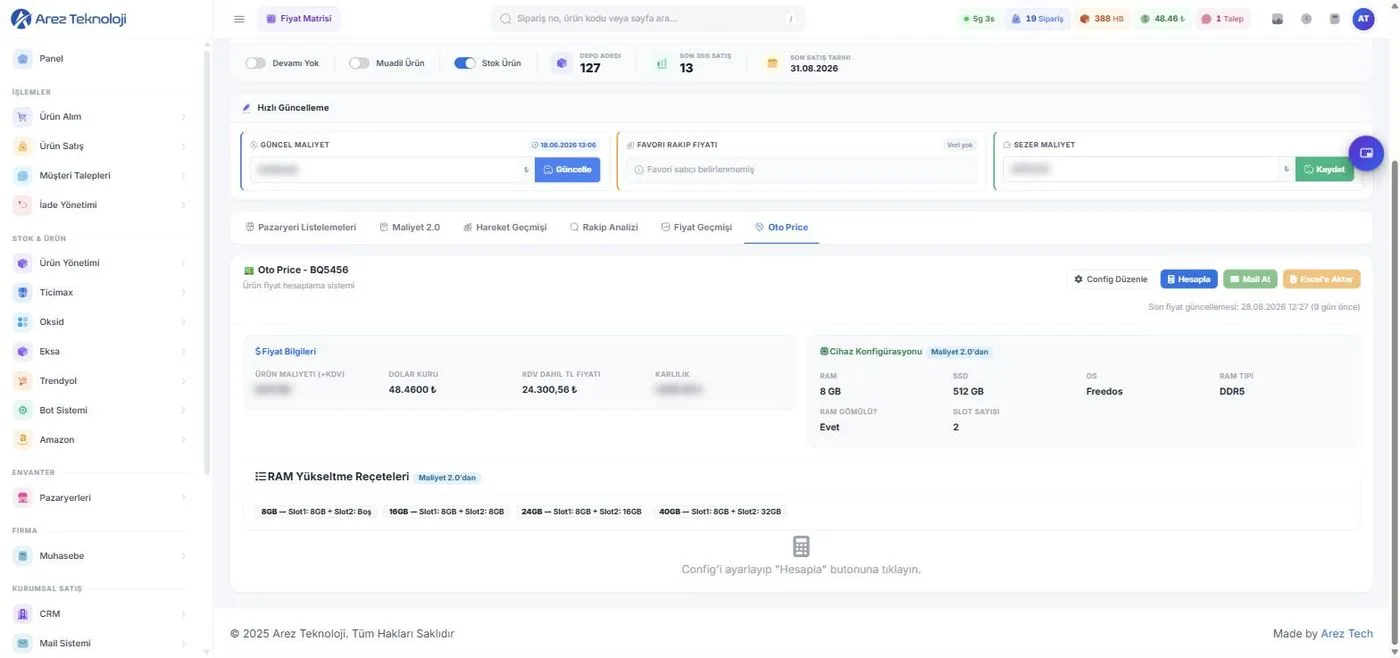This screenshot has width=1400, height=658.
Task: Follow the Arez Tech footer link
Action: tap(1347, 634)
